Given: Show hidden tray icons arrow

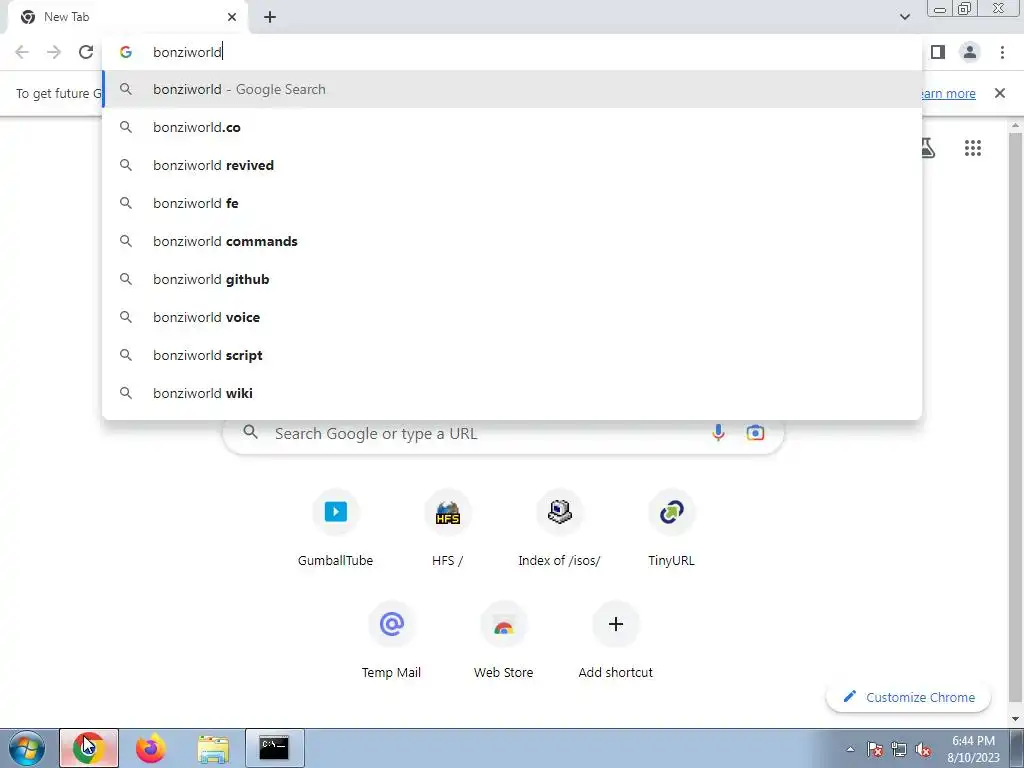Looking at the screenshot, I should 850,749.
